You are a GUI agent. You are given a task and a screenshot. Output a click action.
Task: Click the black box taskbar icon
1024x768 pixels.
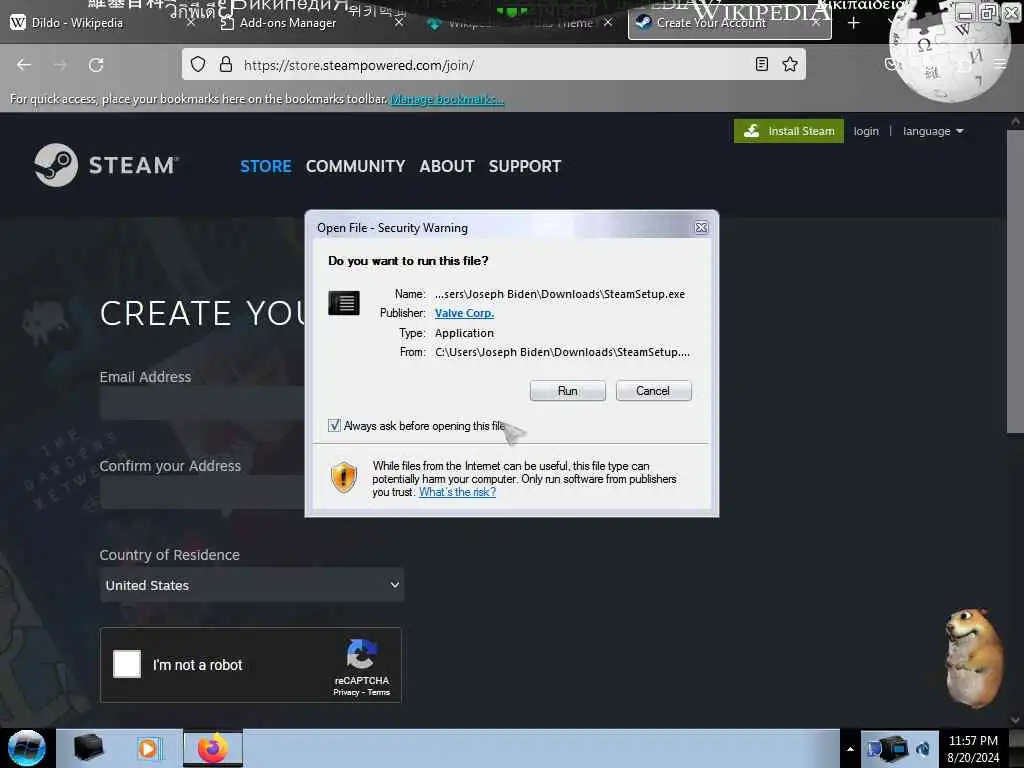click(x=89, y=748)
